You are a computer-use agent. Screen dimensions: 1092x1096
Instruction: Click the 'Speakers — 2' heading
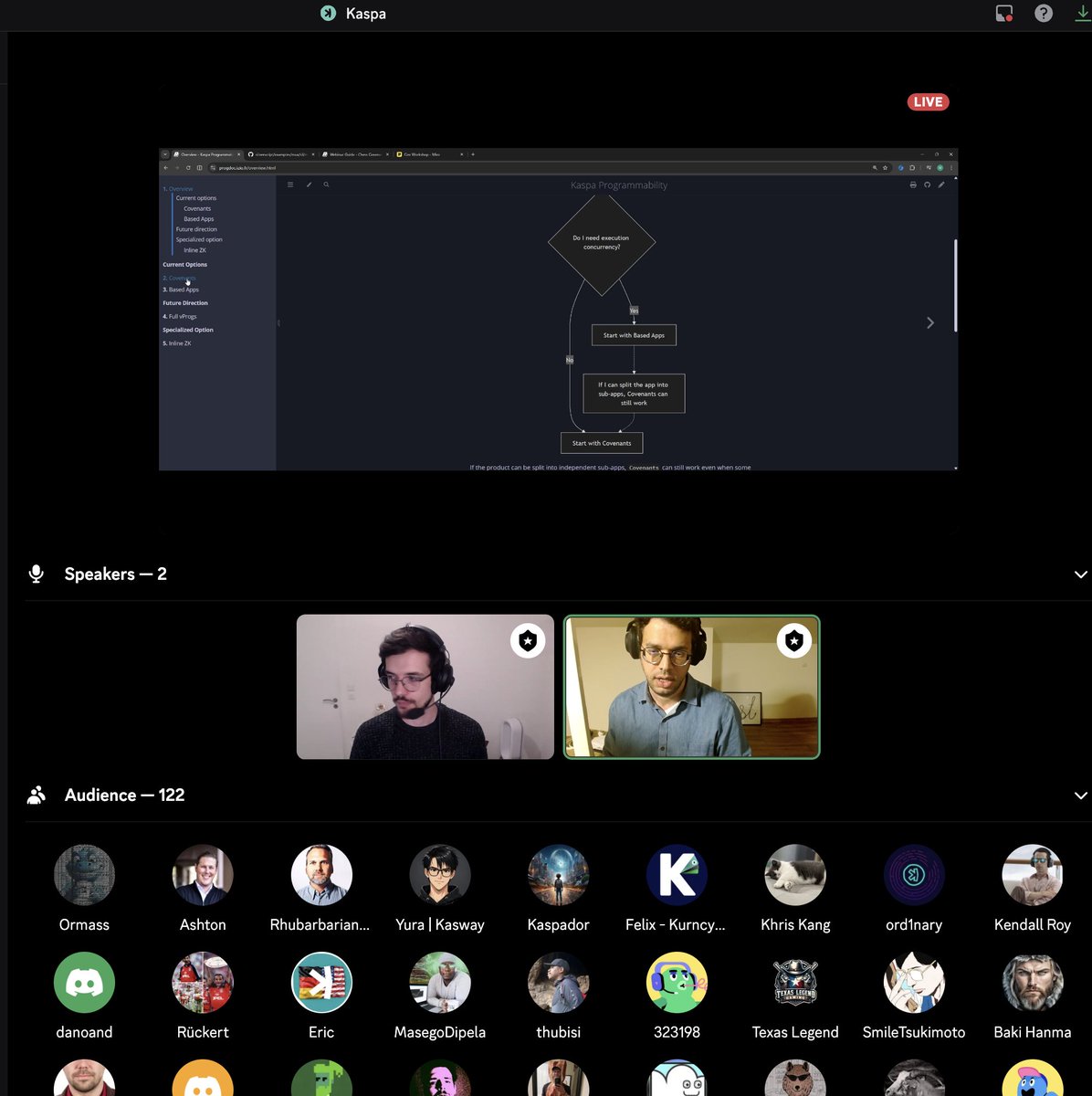pos(116,574)
